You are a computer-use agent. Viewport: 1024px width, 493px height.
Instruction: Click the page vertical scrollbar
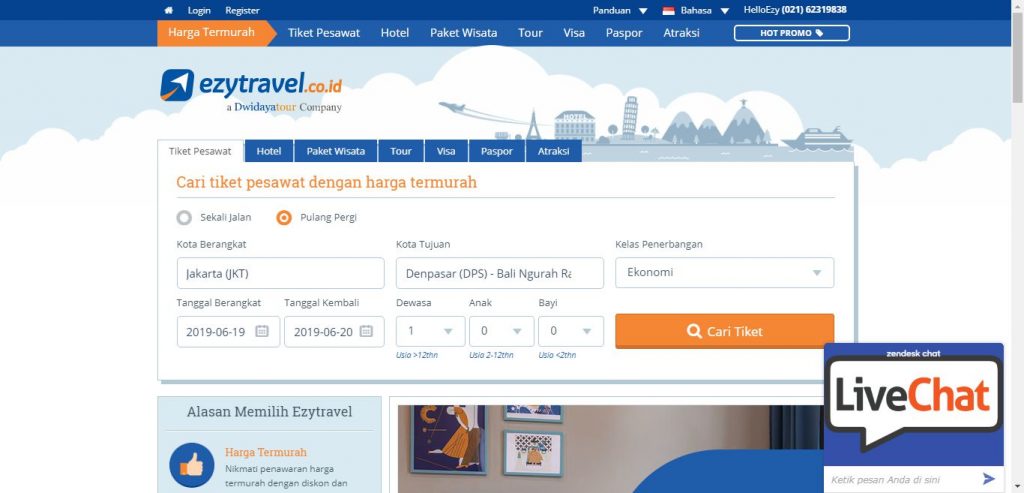[x=1017, y=247]
